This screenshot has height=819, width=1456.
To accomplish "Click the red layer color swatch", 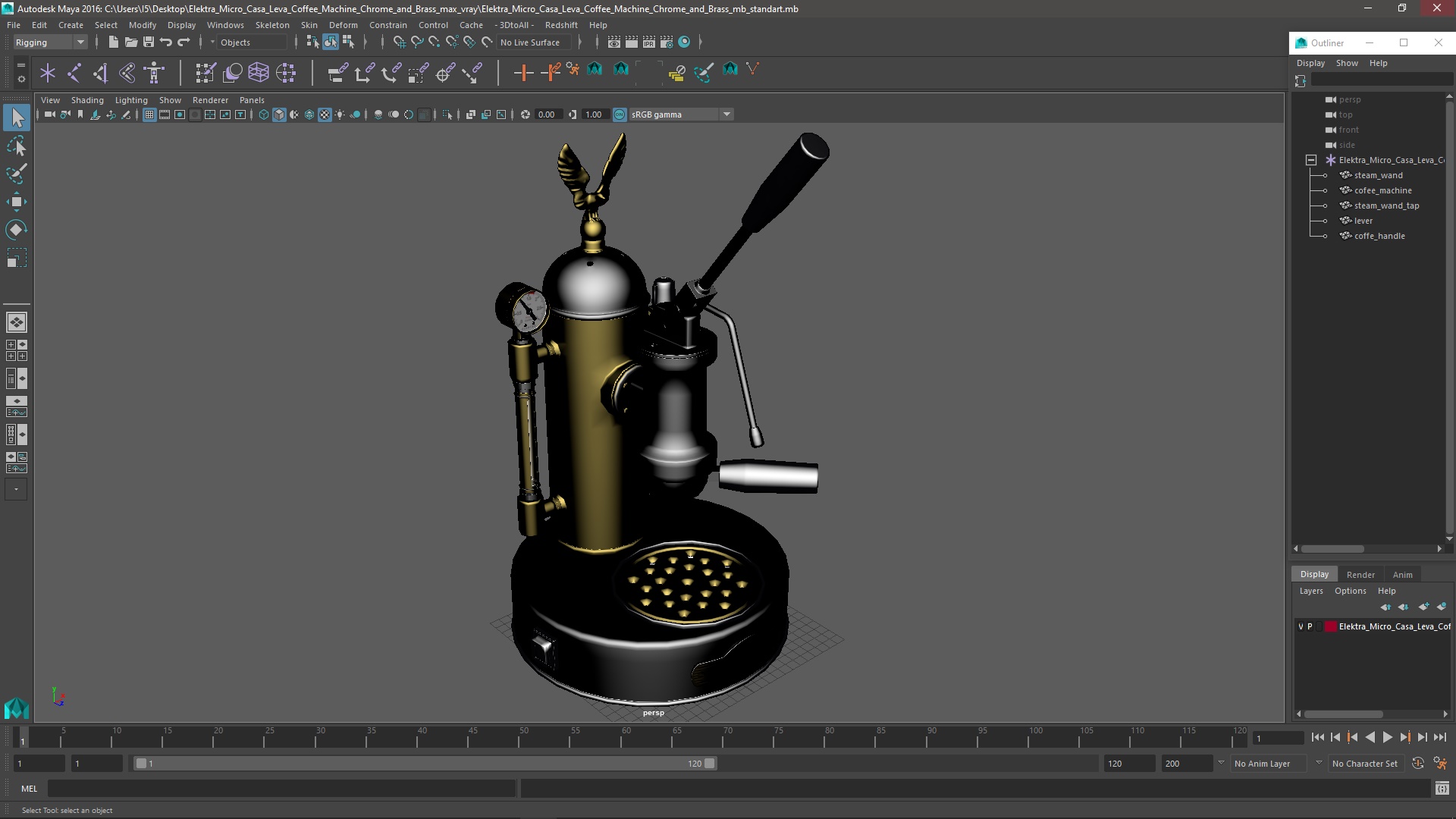I will click(1330, 626).
